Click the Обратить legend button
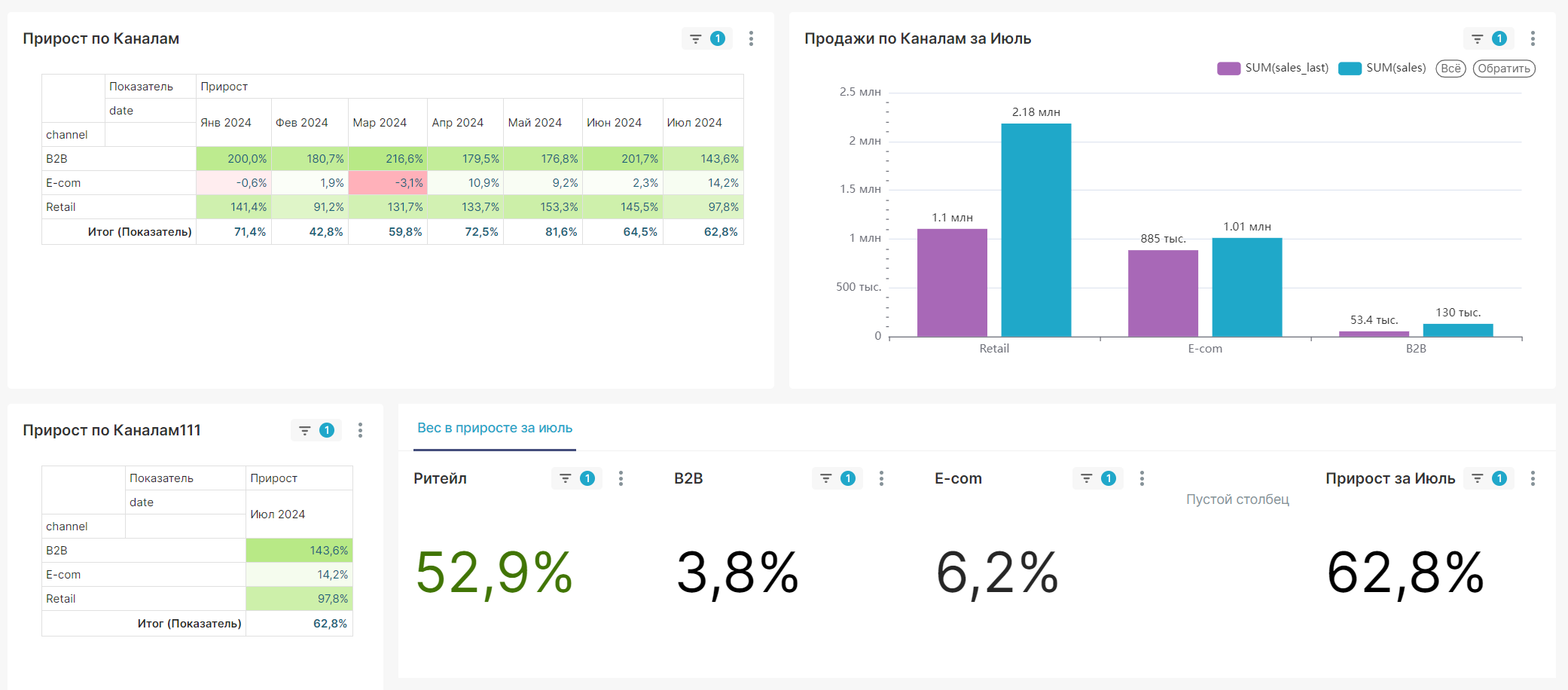This screenshot has height=690, width=1568. pyautogui.click(x=1504, y=69)
